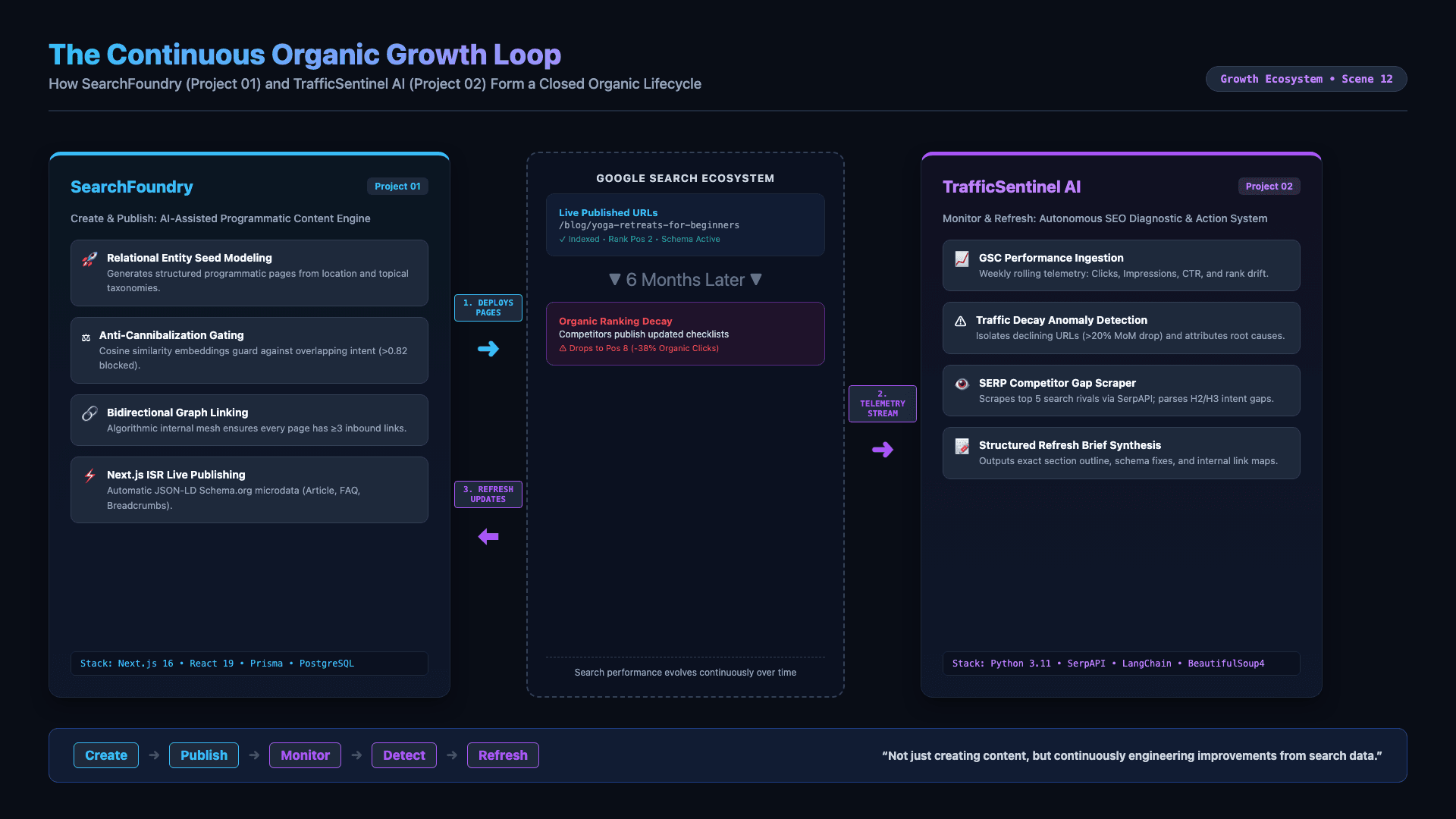Viewport: 1456px width, 819px height.
Task: Click the 6 Months Later label
Action: (686, 280)
